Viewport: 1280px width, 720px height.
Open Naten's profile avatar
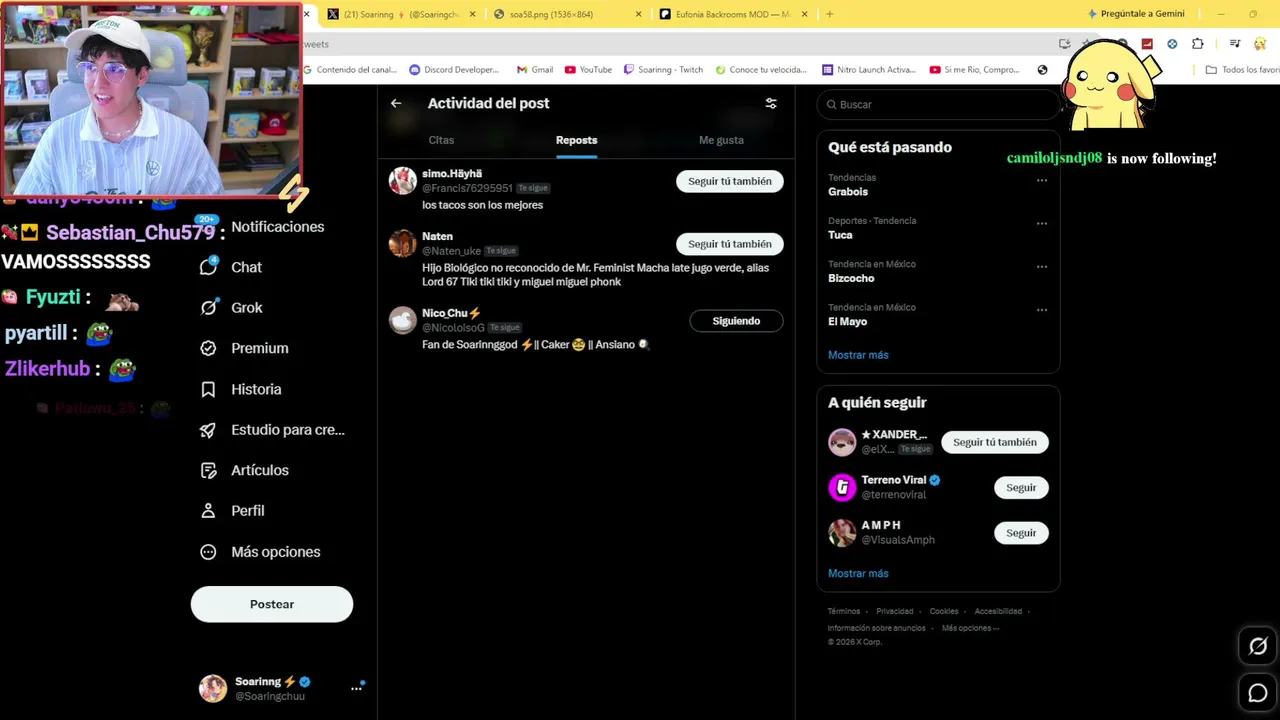click(403, 243)
